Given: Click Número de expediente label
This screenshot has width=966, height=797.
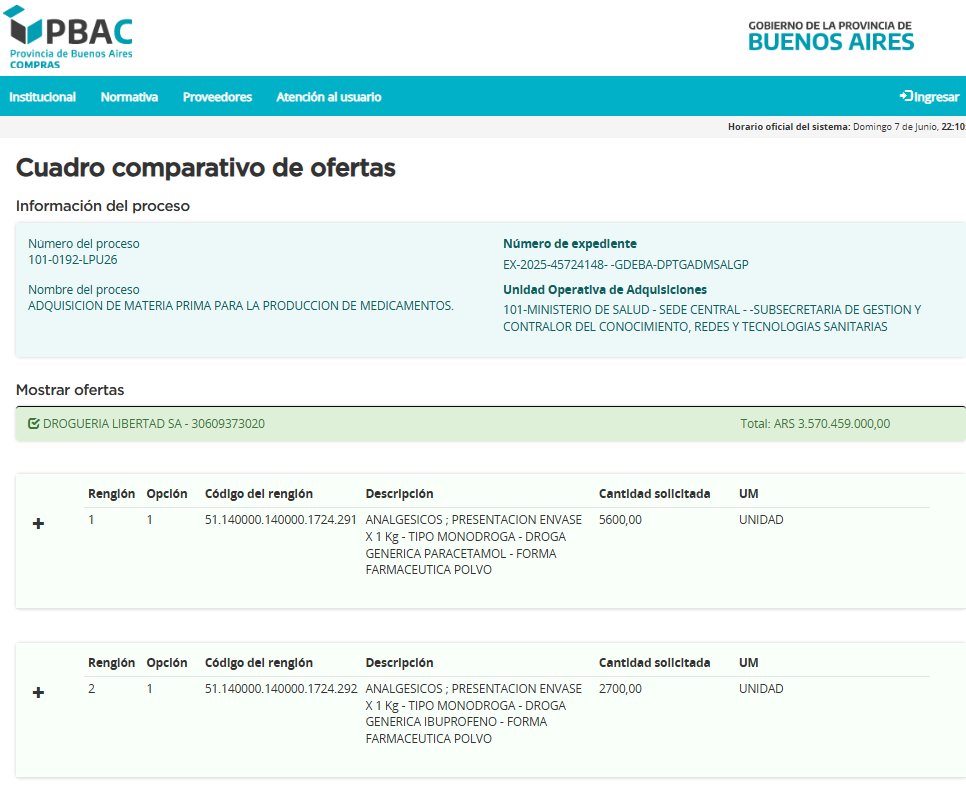Looking at the screenshot, I should click(570, 244).
